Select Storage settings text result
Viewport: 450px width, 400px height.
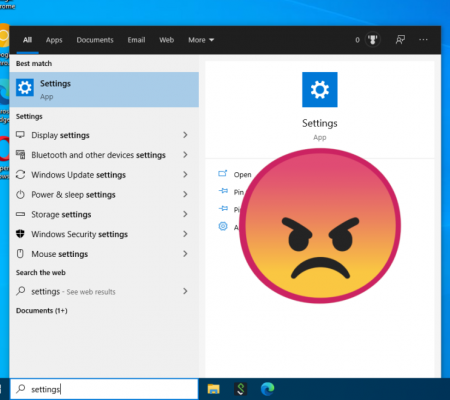coord(61,215)
